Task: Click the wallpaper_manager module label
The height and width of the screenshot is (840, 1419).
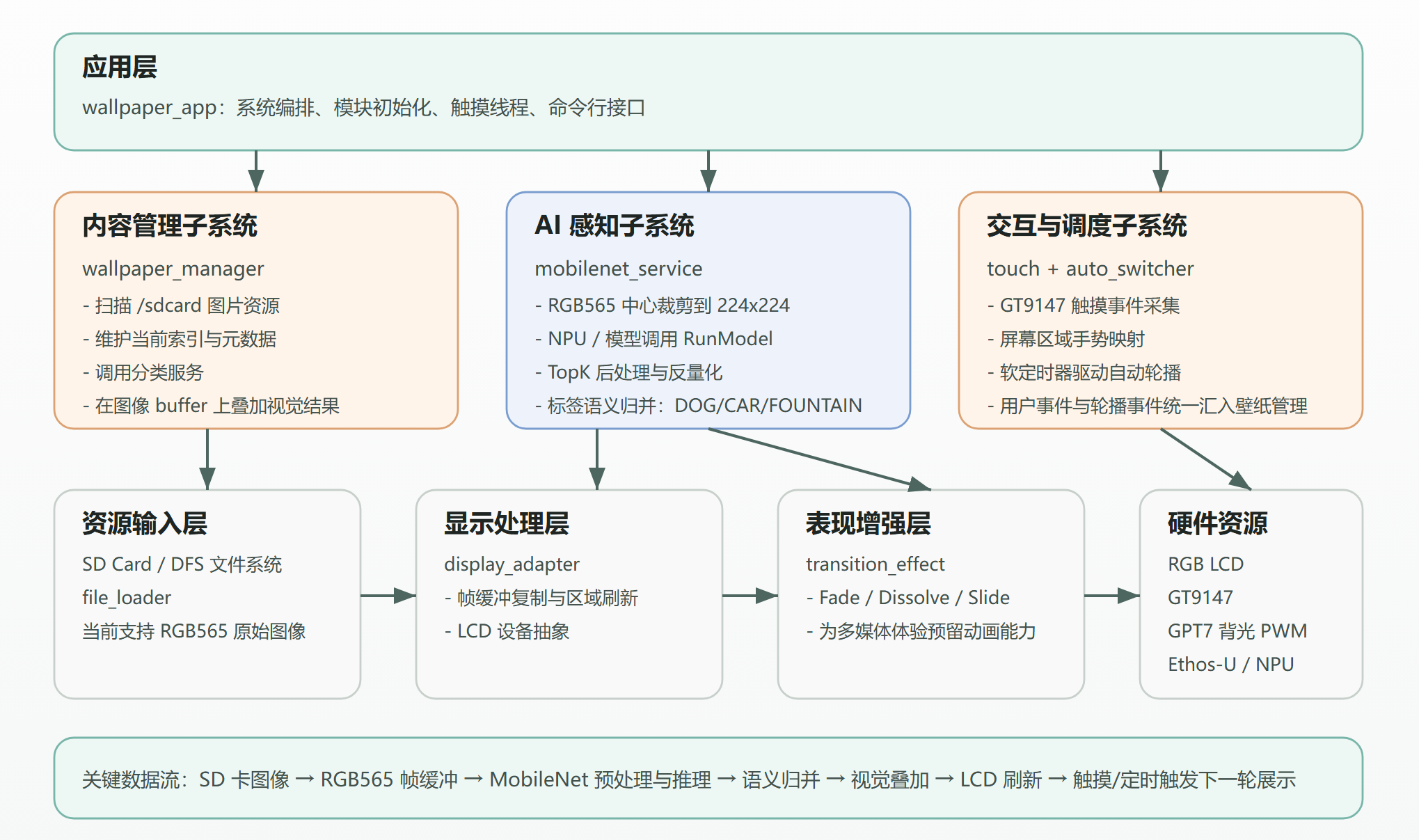Action: (173, 269)
